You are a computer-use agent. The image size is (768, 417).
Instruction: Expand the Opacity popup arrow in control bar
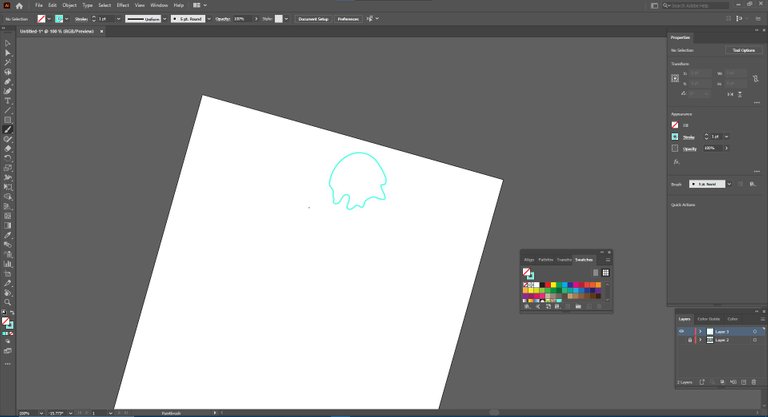(256, 19)
